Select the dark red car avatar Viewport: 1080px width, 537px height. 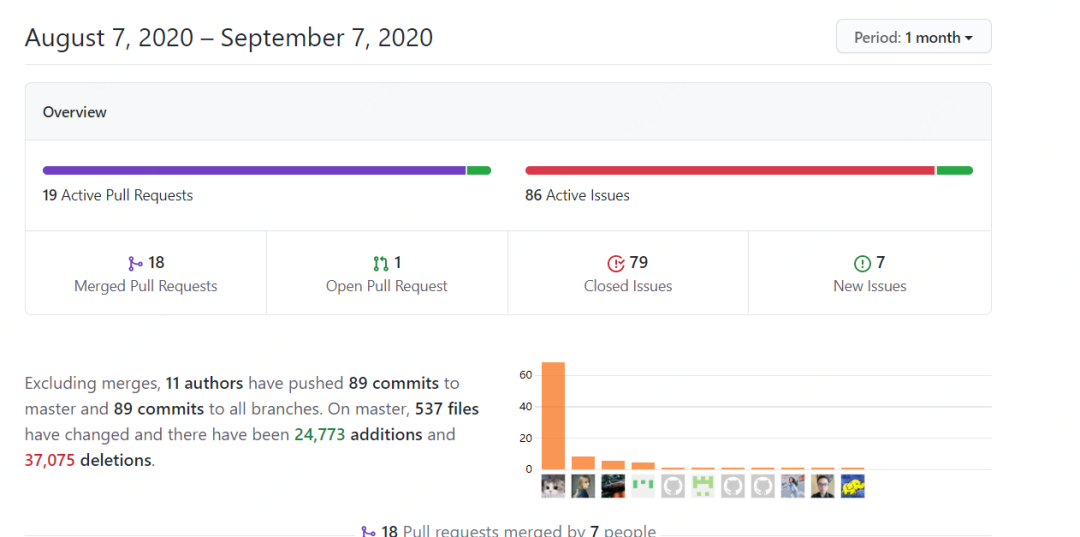point(613,486)
